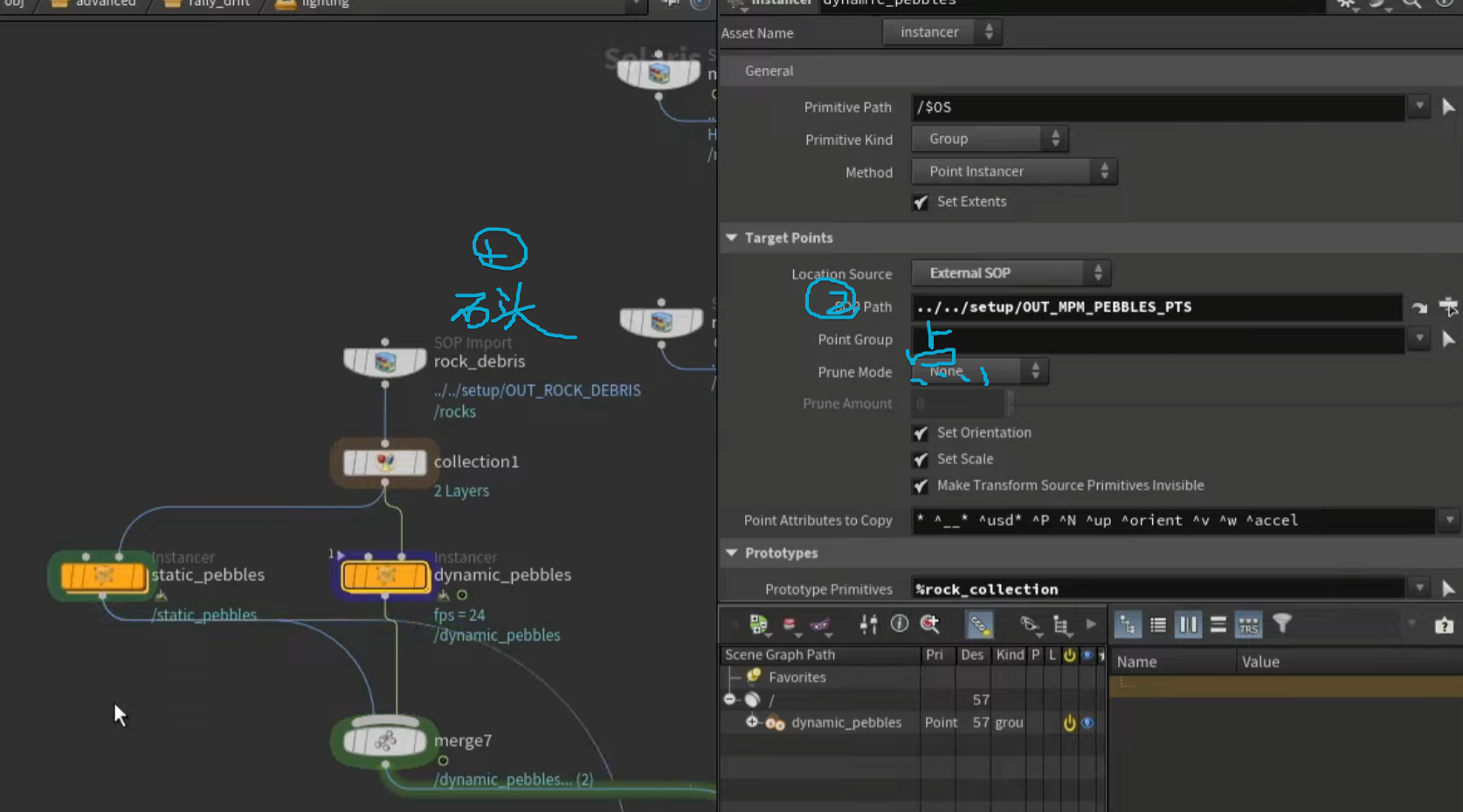Collapse the Target Points section
Screen dimensions: 1463x812
point(732,237)
